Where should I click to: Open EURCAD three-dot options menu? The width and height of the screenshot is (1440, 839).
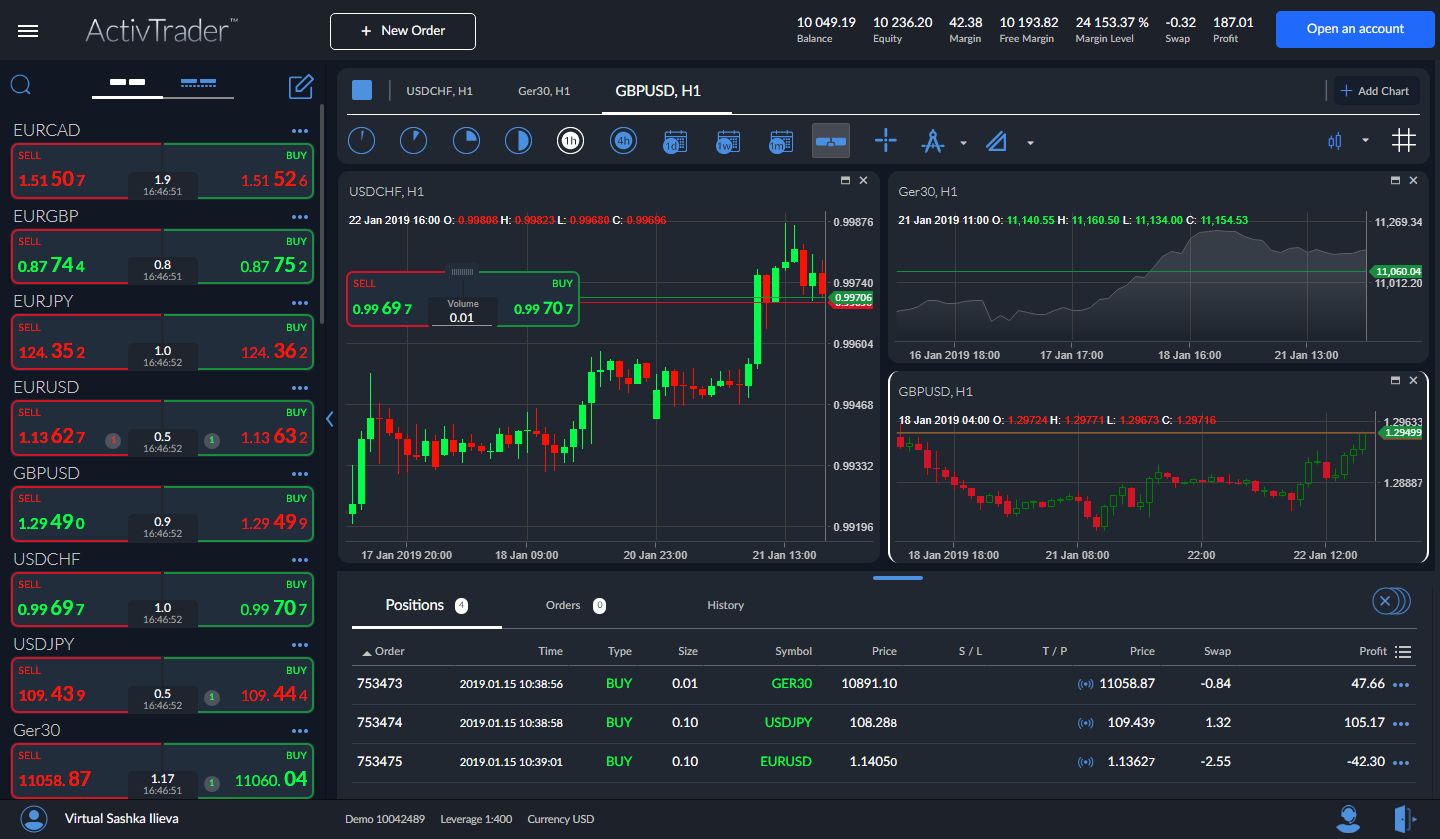tap(300, 131)
